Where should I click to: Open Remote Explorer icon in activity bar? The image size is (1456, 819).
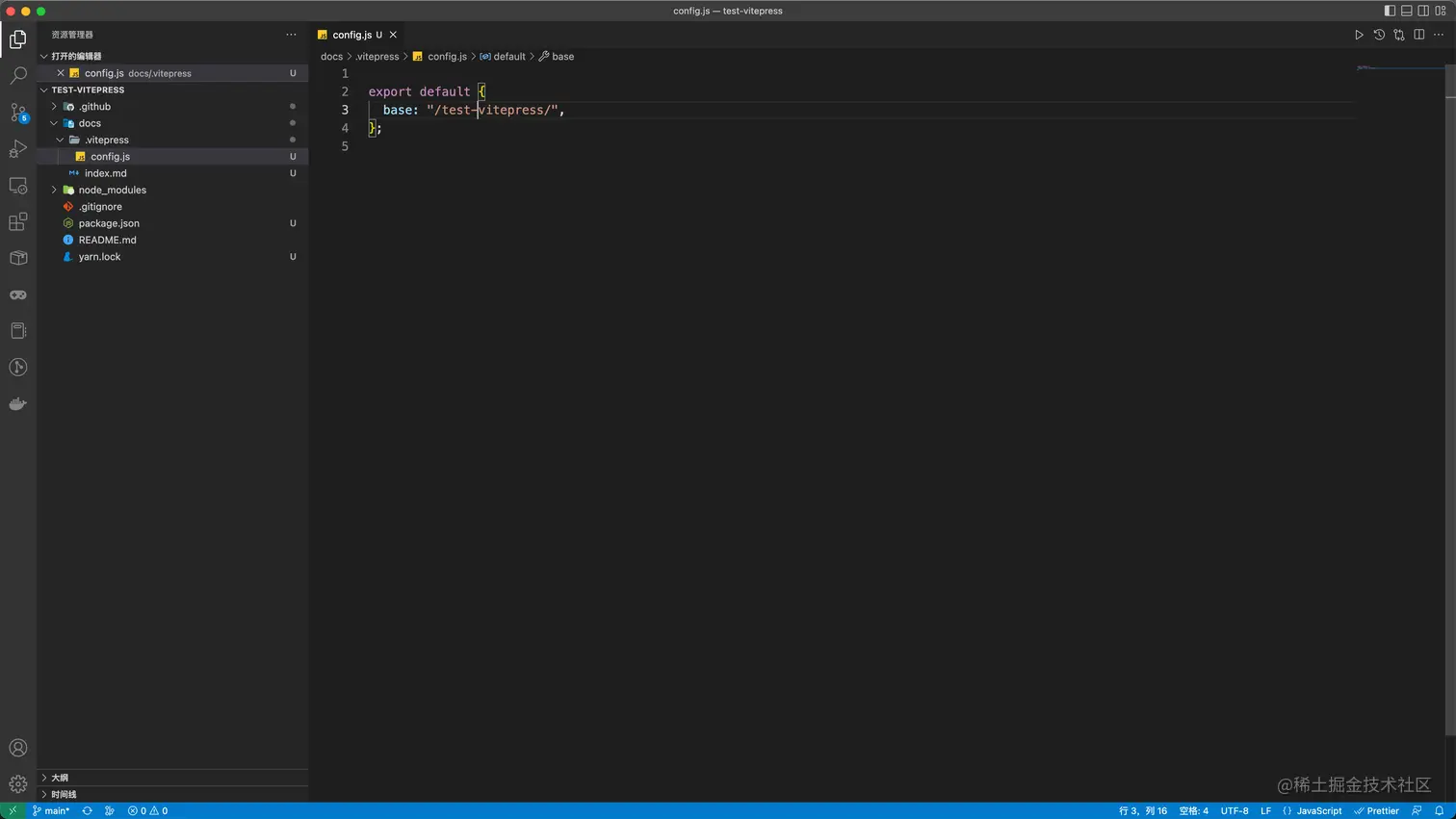click(x=17, y=185)
